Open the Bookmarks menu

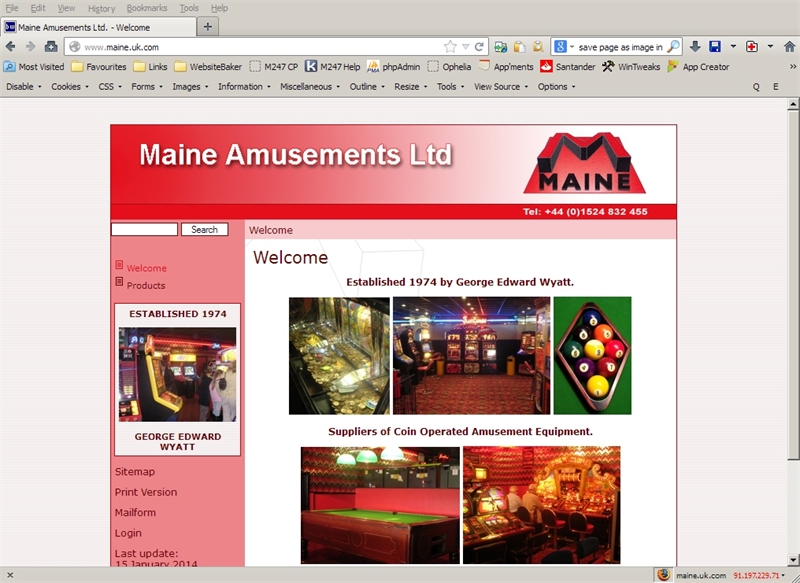[x=146, y=8]
